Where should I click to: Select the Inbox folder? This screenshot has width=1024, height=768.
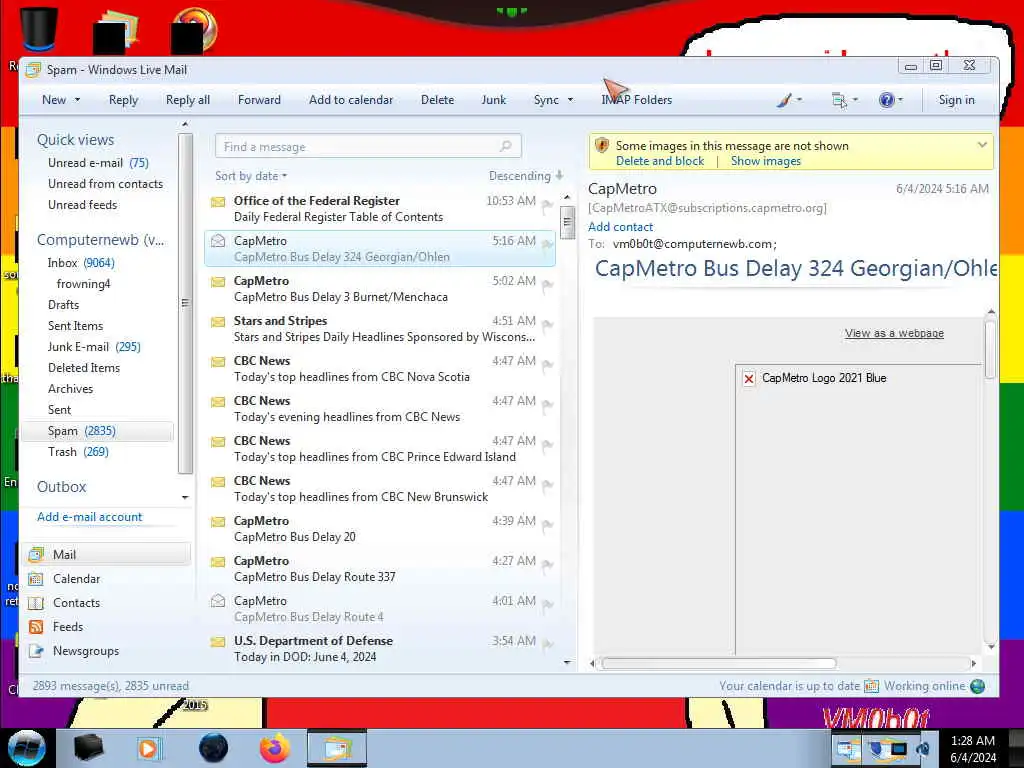pos(81,263)
